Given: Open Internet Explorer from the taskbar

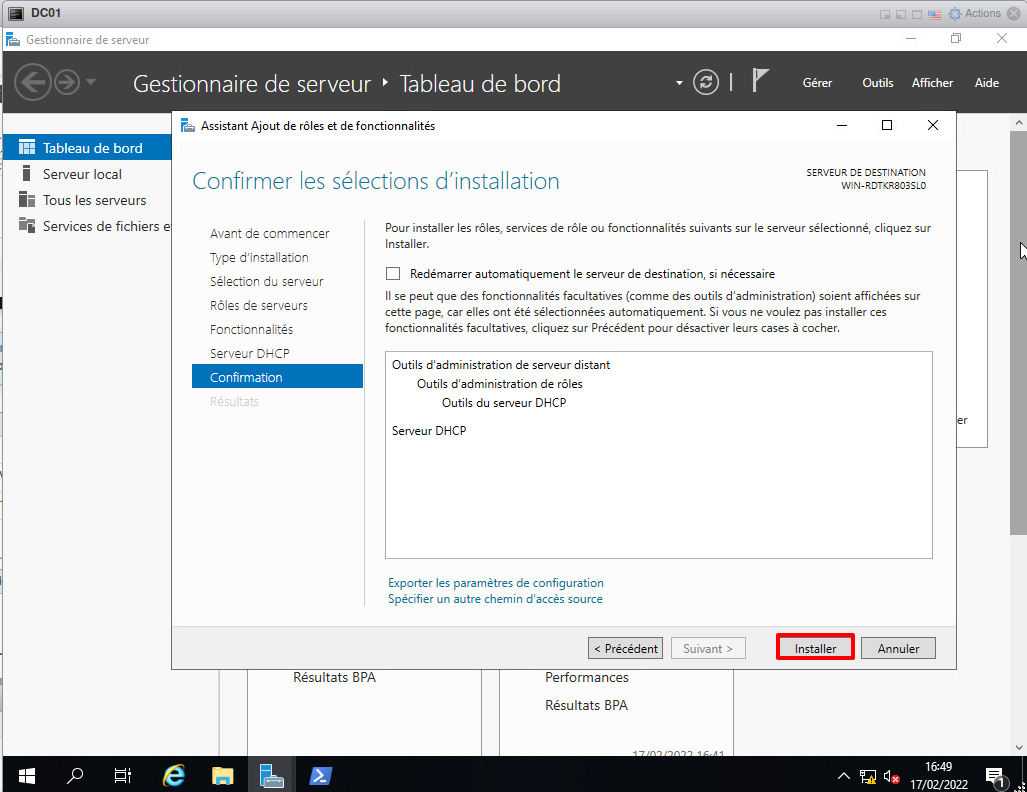Looking at the screenshot, I should click(174, 775).
